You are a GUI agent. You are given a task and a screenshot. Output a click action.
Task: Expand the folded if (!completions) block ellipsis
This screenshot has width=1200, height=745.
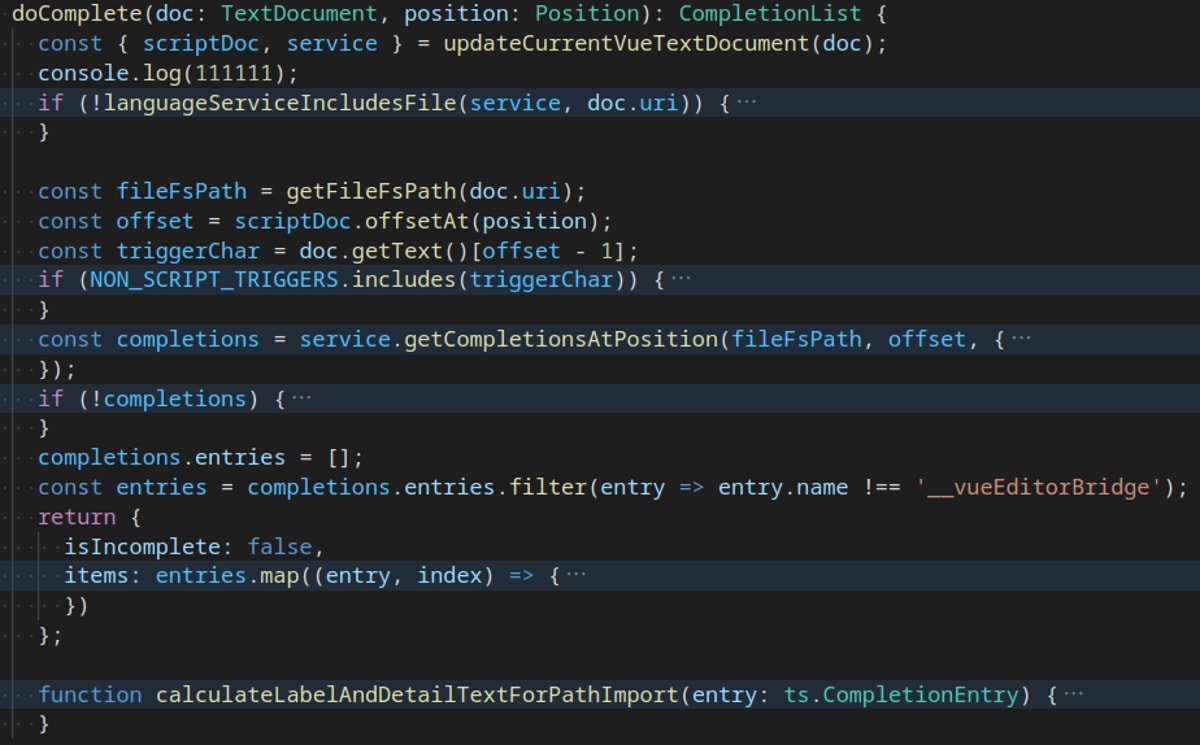coord(301,399)
